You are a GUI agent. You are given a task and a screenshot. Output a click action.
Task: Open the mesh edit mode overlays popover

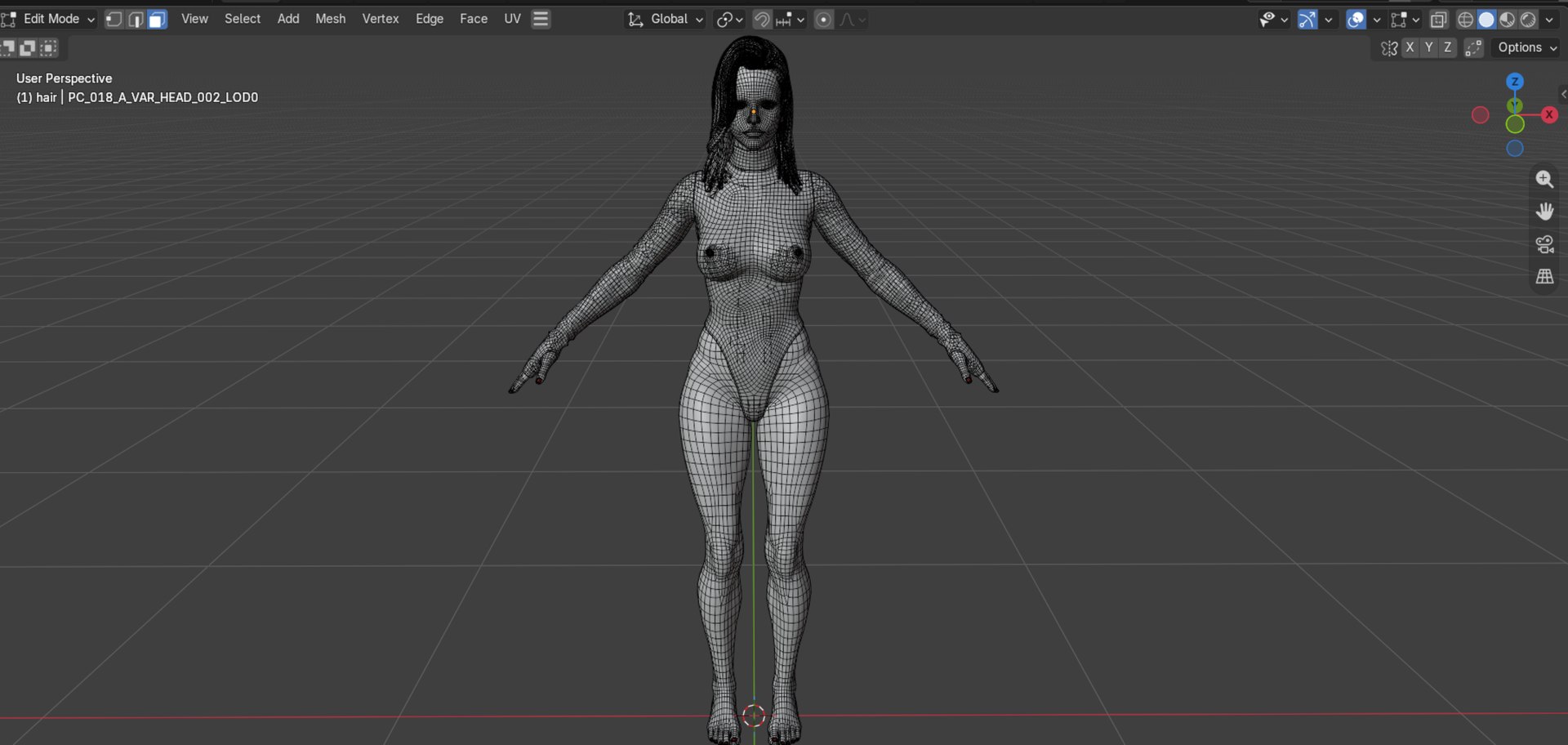coord(1405,20)
